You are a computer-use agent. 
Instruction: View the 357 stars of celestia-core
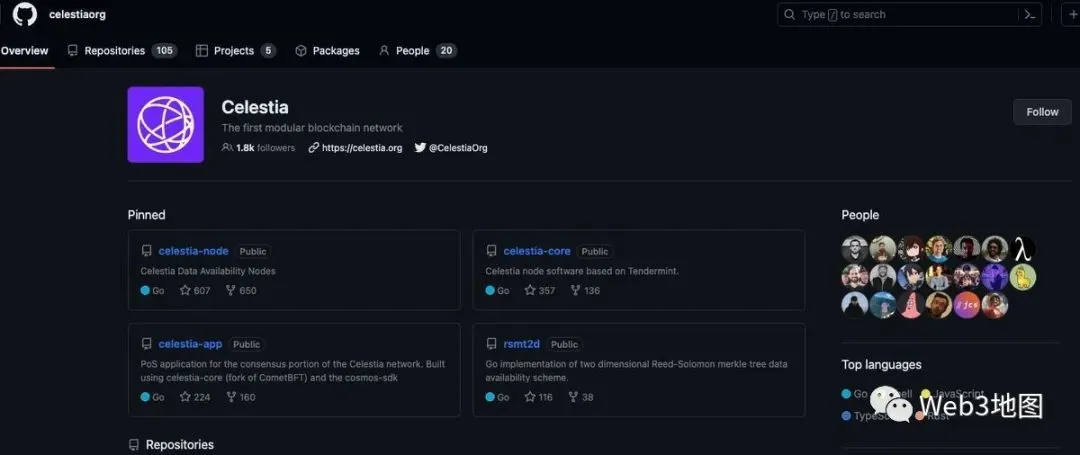(x=540, y=290)
